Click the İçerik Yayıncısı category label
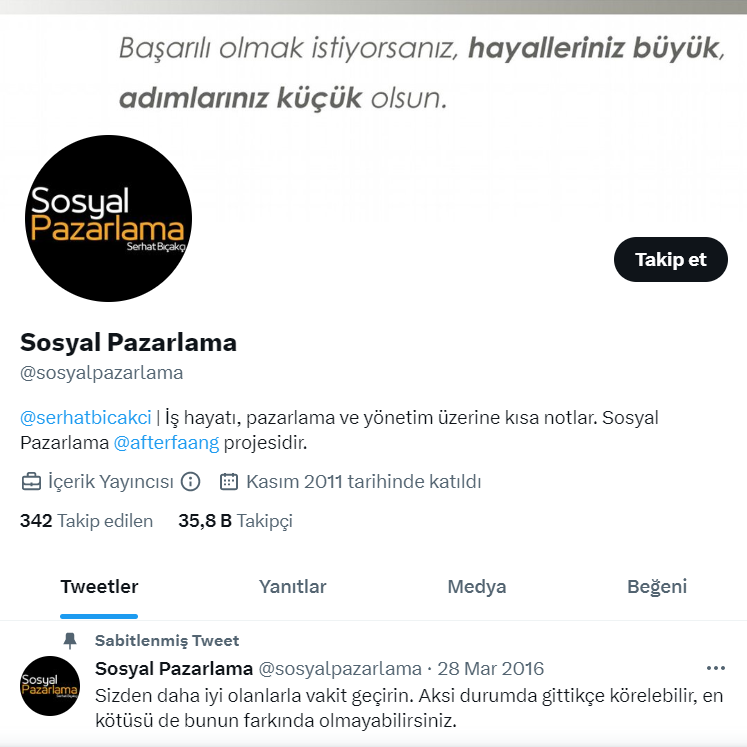This screenshot has height=747, width=747. [x=111, y=482]
